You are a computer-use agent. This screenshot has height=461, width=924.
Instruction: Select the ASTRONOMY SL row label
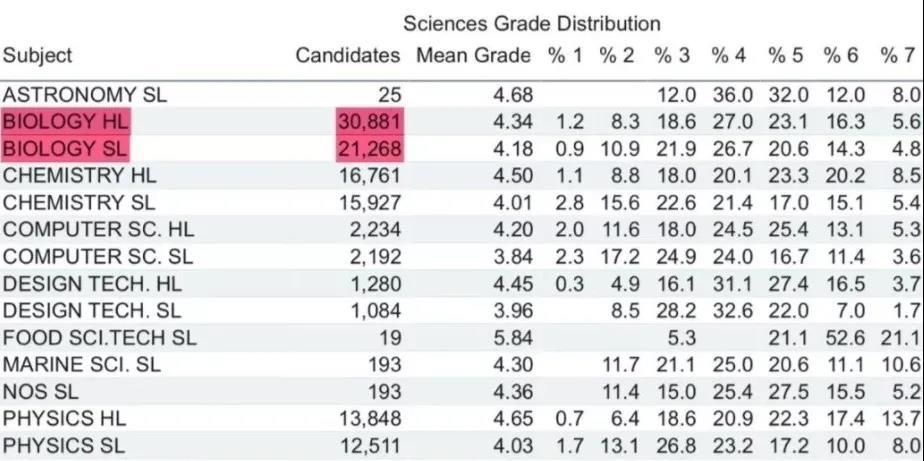(x=85, y=95)
